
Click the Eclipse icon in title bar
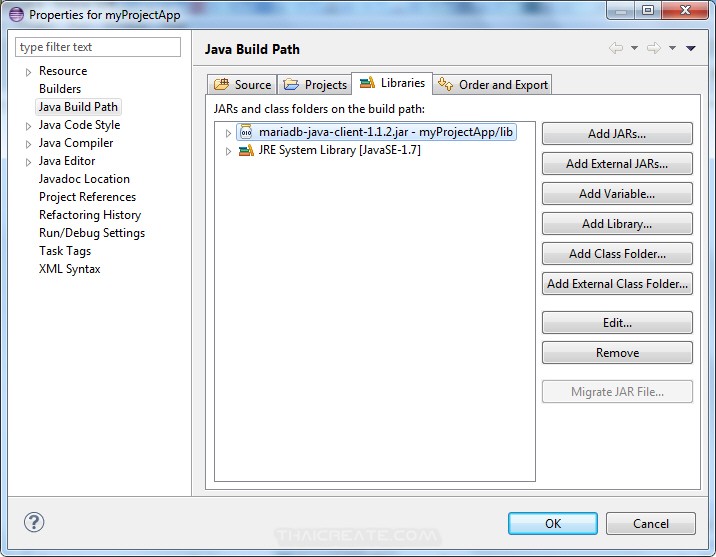pos(16,15)
